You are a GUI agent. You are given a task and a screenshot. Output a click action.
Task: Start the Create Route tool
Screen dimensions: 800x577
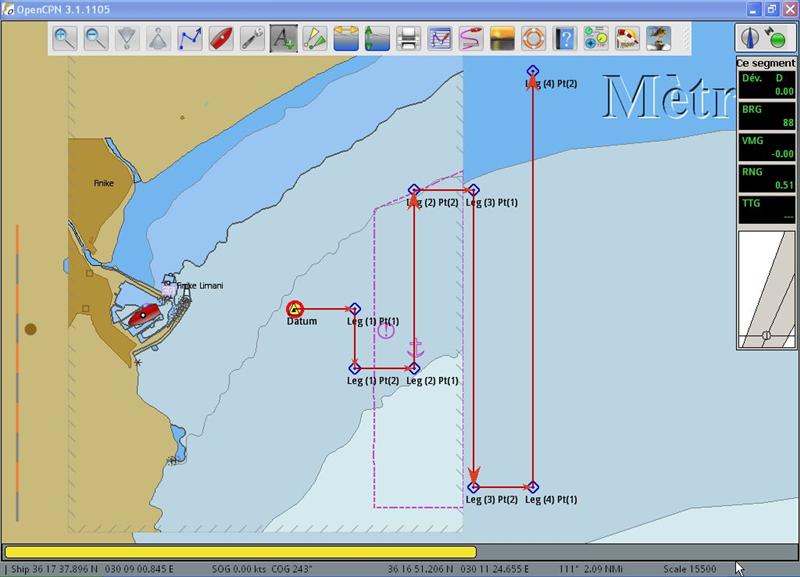190,39
